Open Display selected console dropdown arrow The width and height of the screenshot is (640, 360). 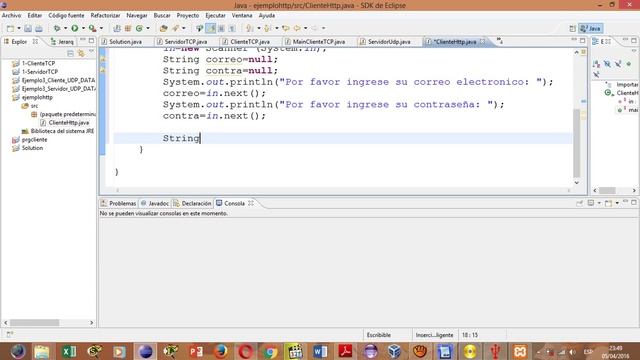599,203
